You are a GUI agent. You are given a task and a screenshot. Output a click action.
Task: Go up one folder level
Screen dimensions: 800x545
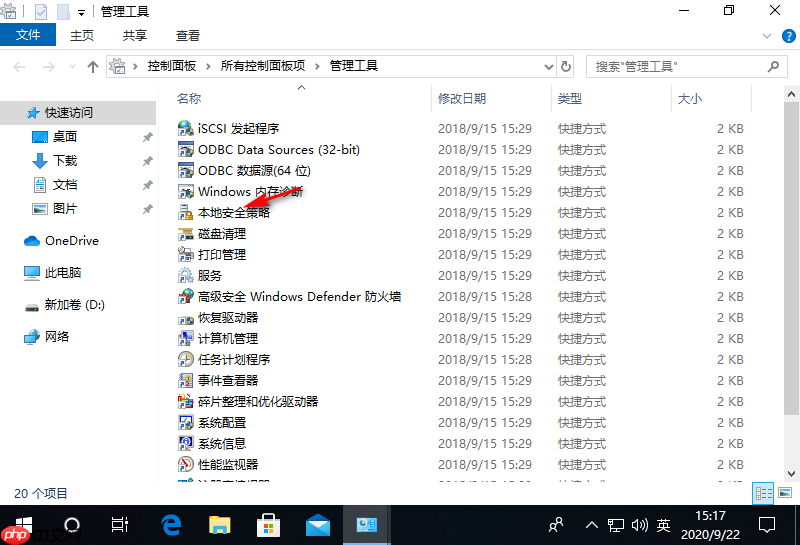(92, 66)
